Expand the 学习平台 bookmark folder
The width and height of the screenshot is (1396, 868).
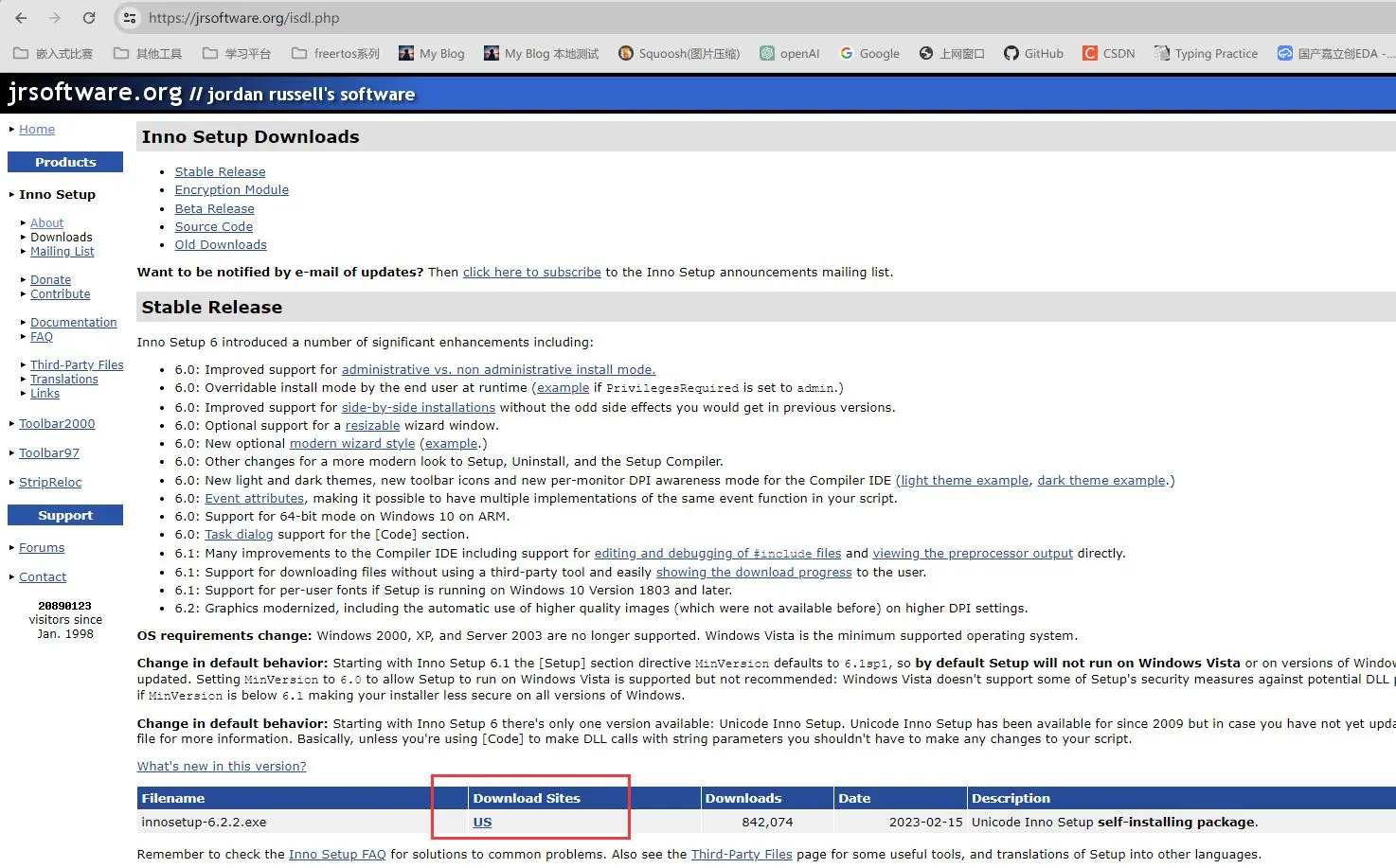[237, 54]
